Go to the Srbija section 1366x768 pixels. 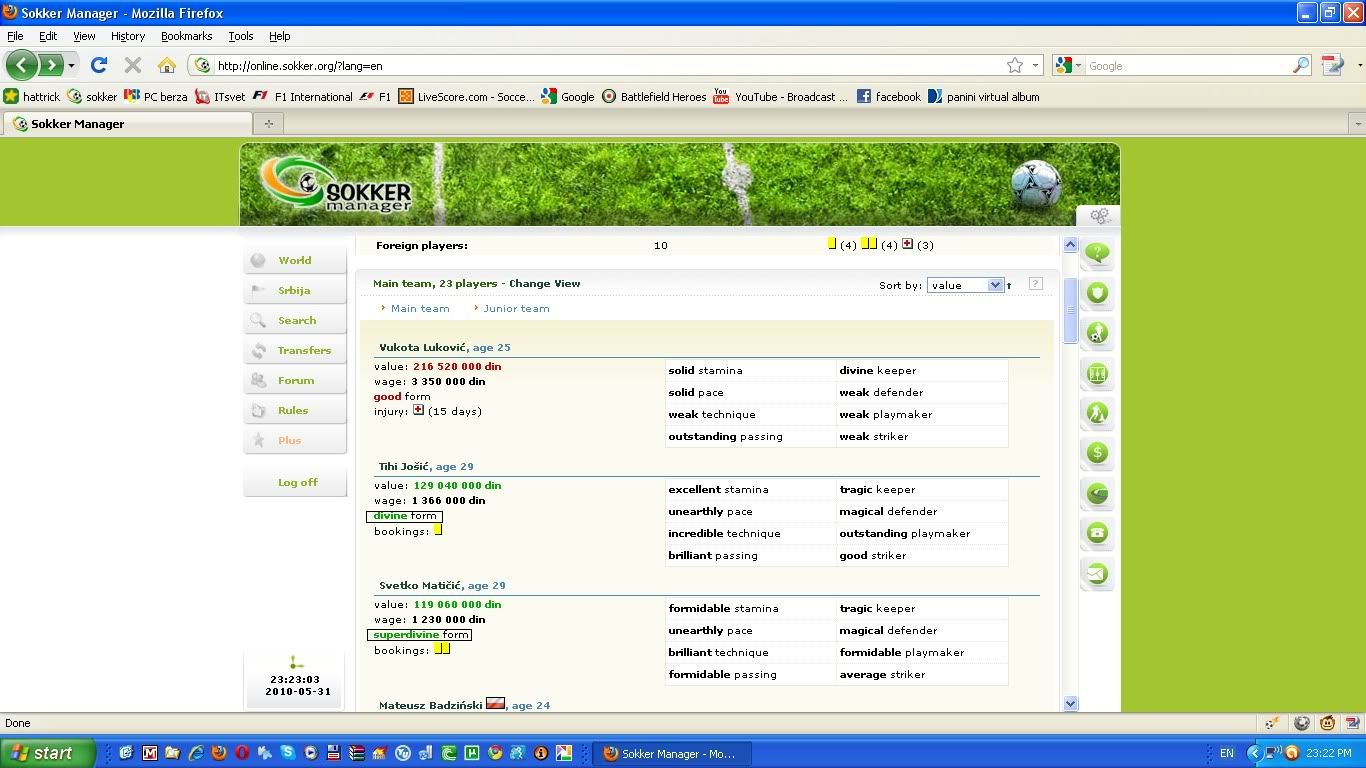tap(295, 290)
